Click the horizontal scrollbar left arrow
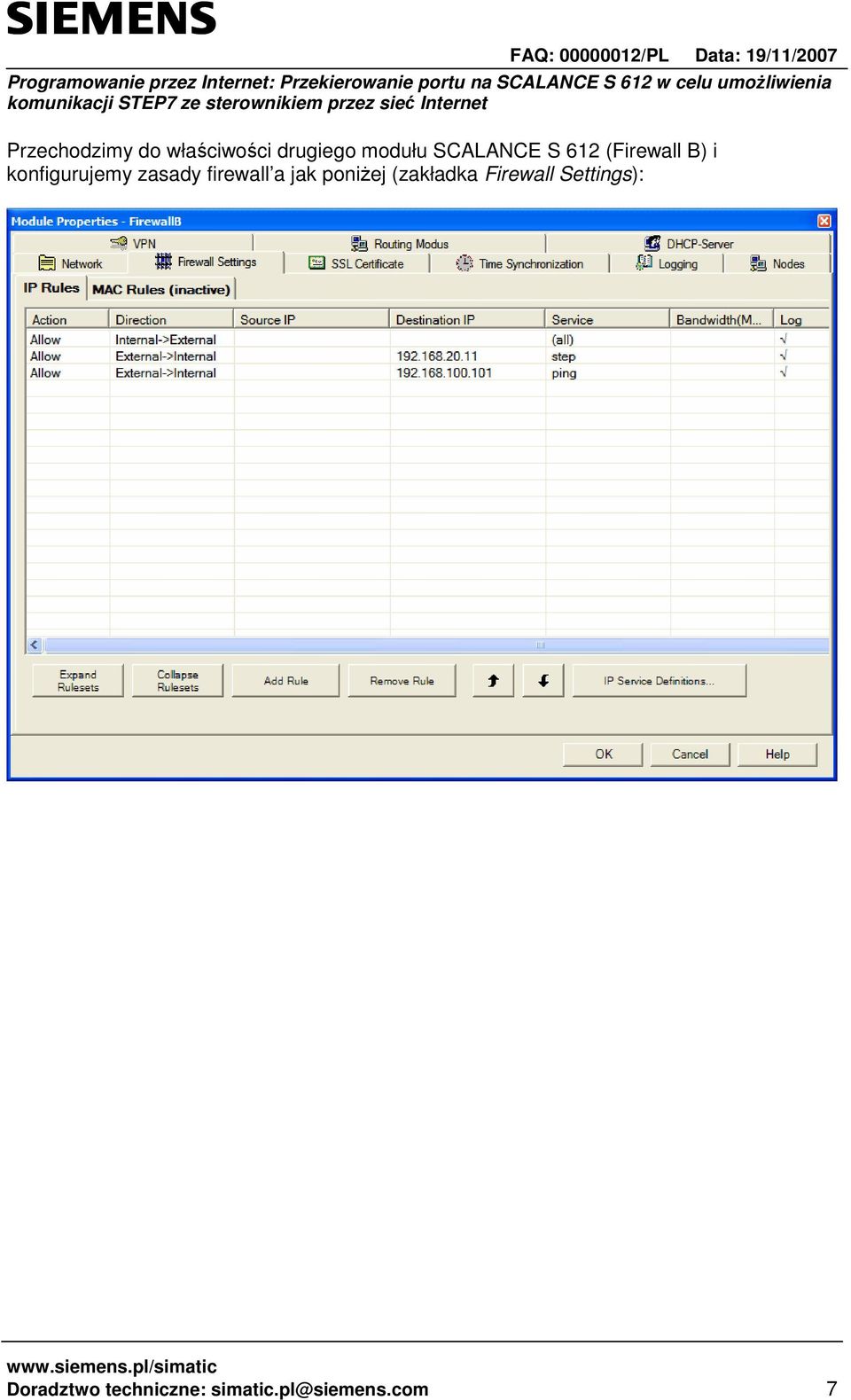Image resolution: width=851 pixels, height=1400 pixels. click(x=35, y=645)
